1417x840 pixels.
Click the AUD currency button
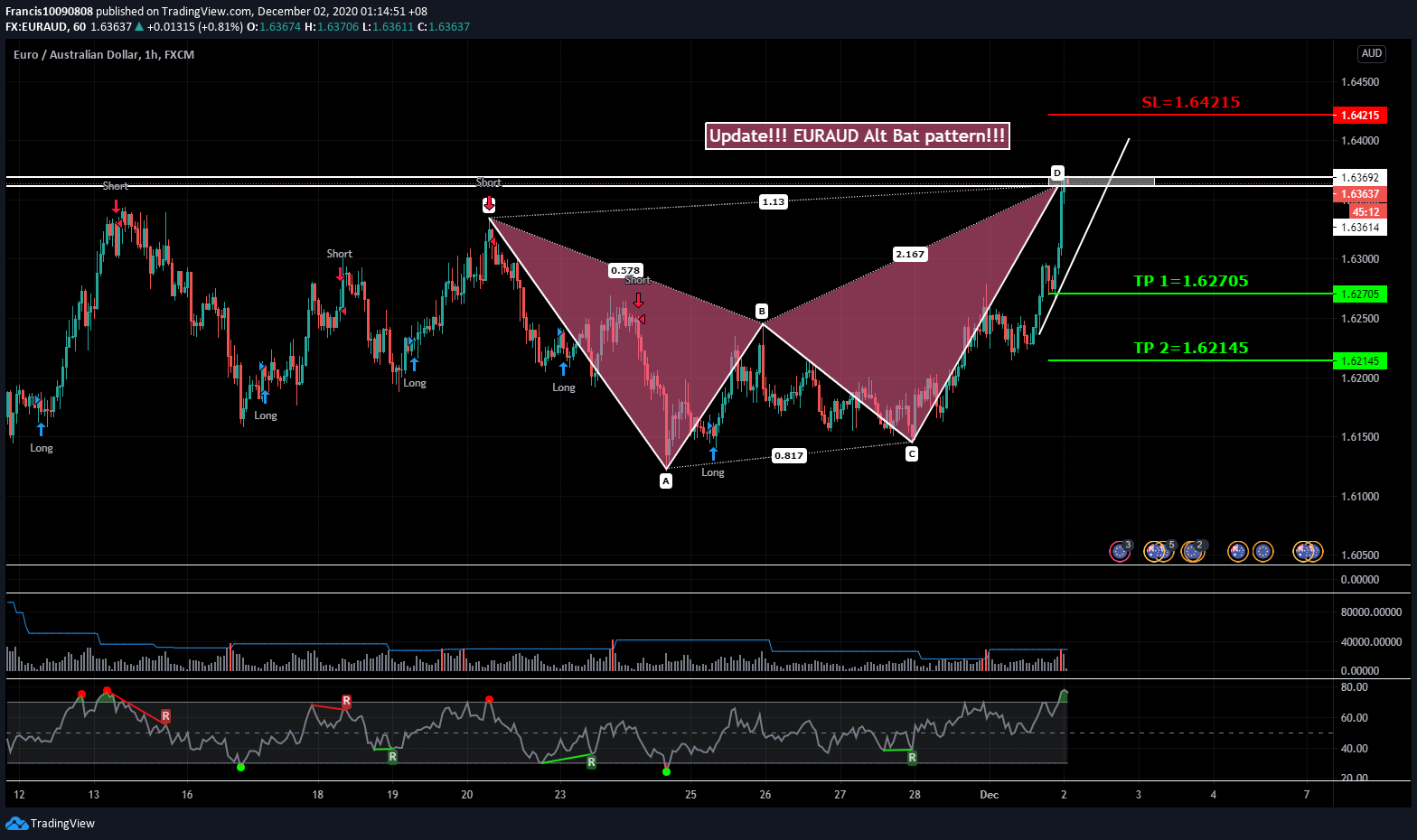1372,53
